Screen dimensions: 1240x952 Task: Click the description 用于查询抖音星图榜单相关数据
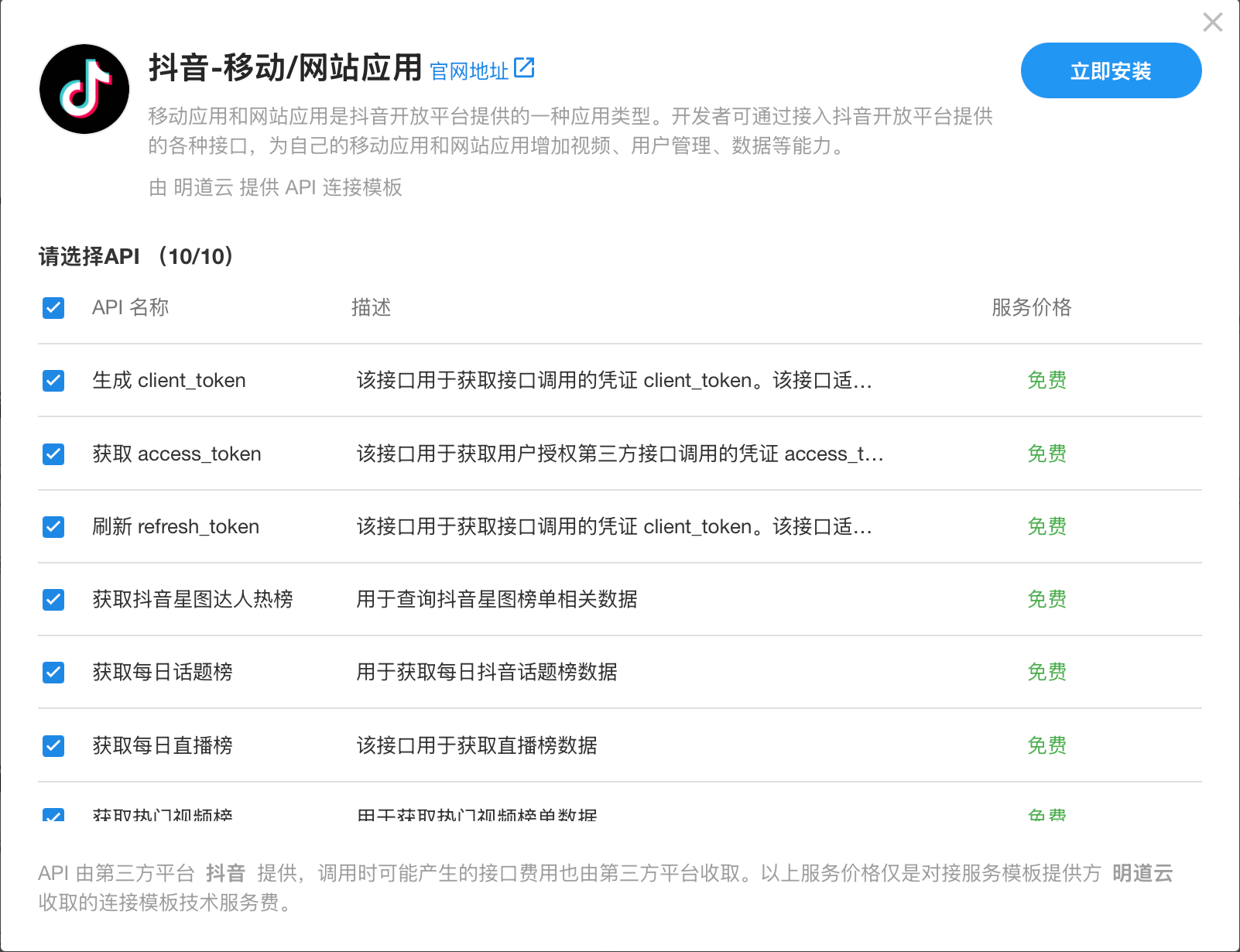(x=497, y=600)
